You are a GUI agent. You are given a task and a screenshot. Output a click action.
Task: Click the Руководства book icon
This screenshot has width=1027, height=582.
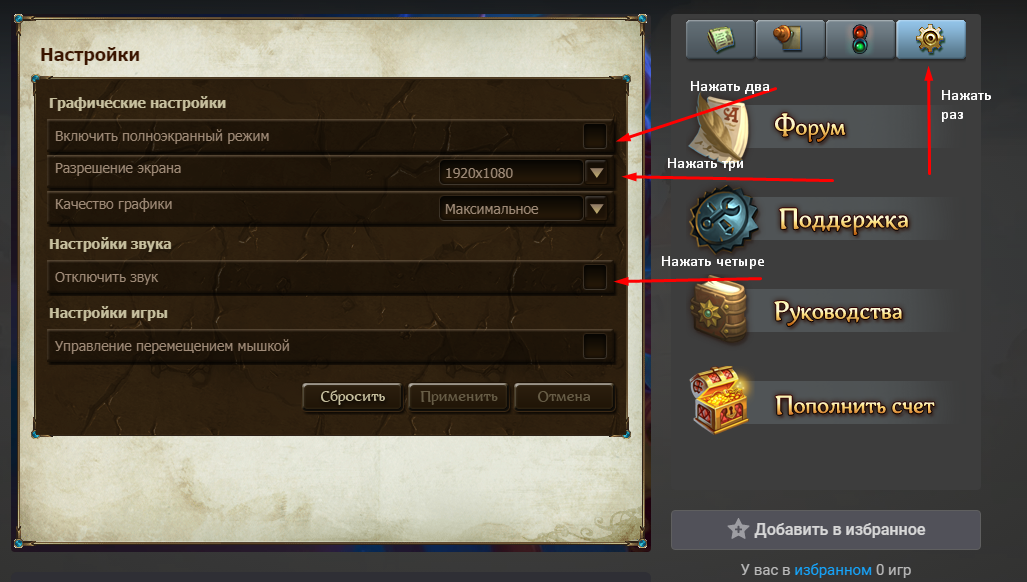719,312
